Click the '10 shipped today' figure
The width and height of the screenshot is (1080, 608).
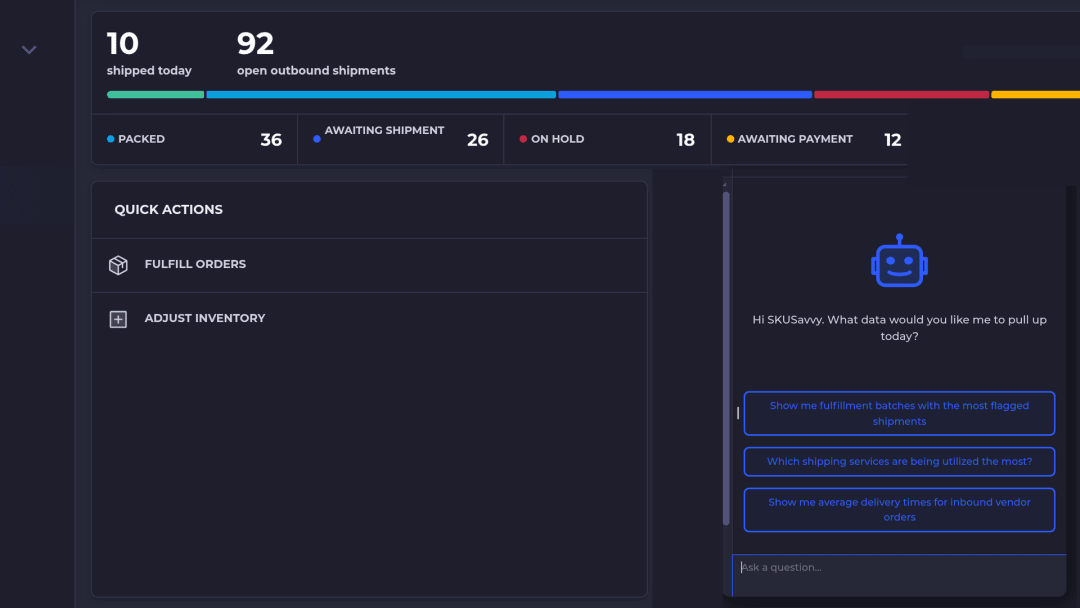click(x=149, y=54)
